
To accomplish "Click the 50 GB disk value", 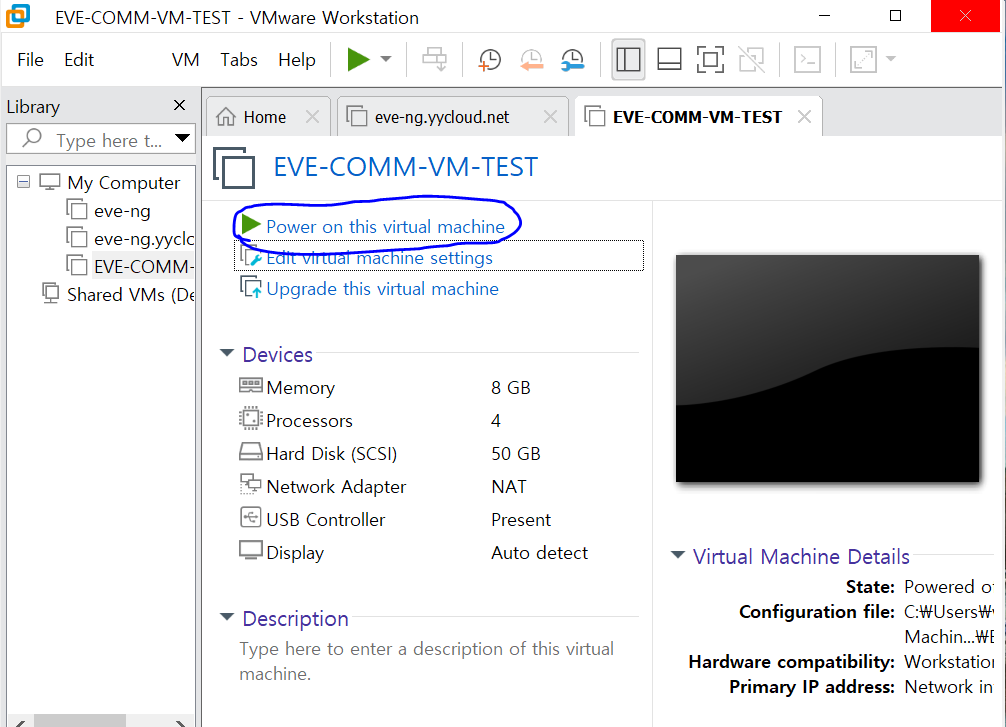I will (x=516, y=454).
